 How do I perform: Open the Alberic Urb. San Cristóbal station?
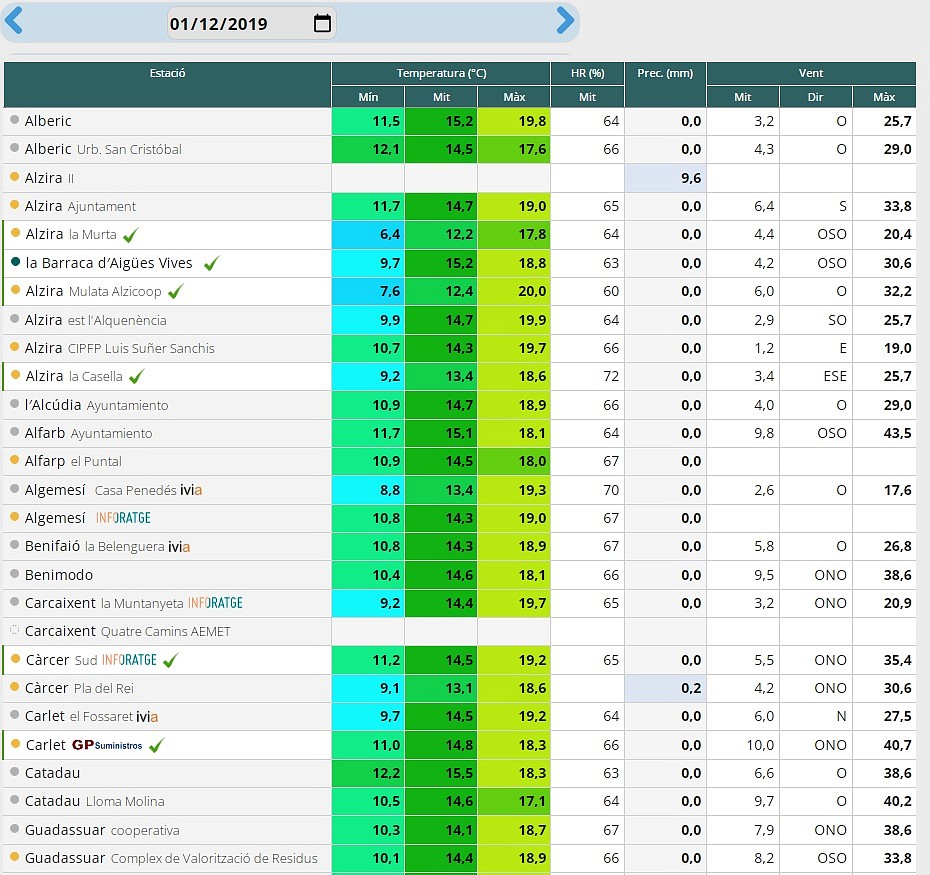pos(103,149)
